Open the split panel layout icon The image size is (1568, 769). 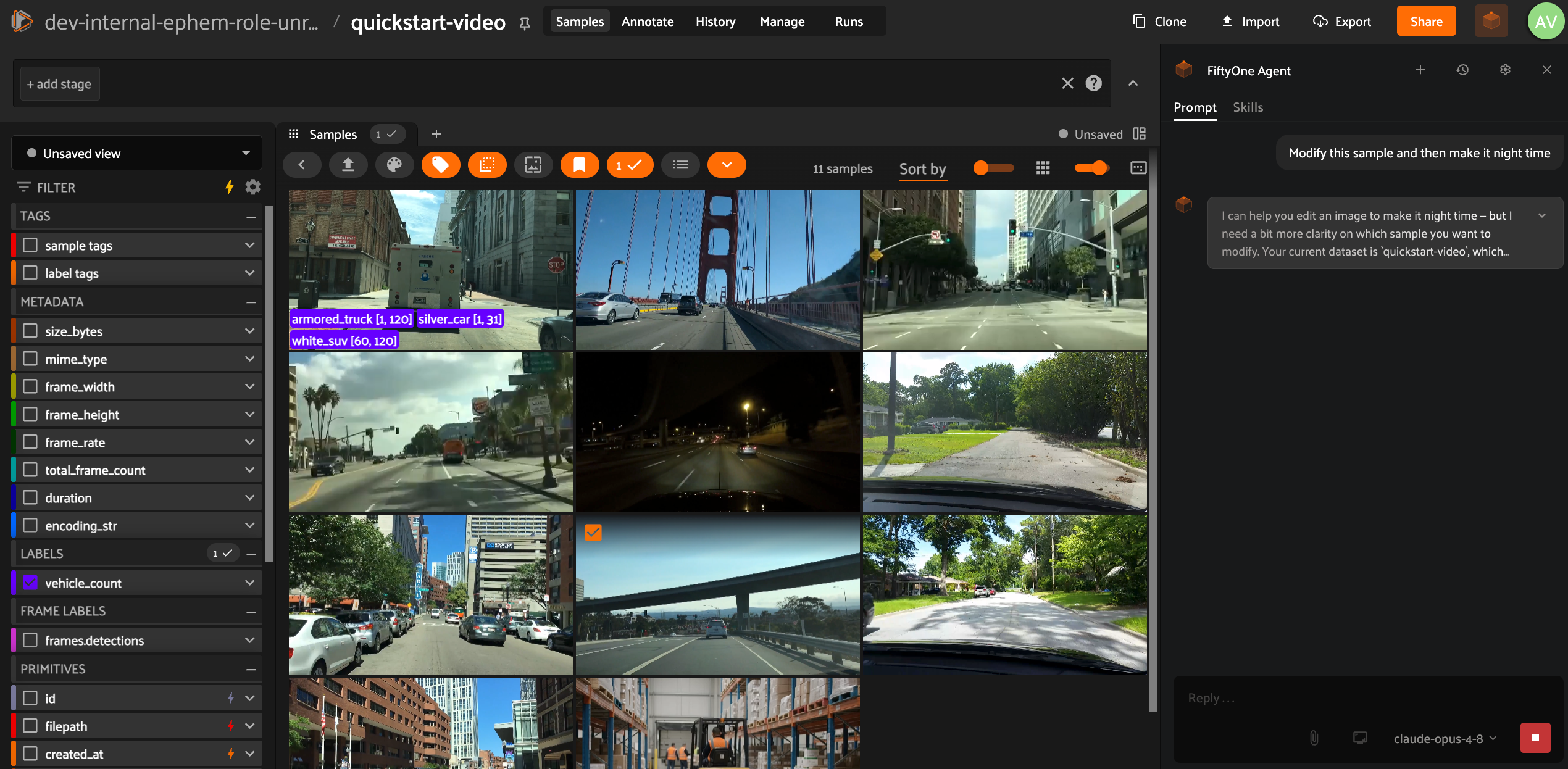tap(1140, 134)
